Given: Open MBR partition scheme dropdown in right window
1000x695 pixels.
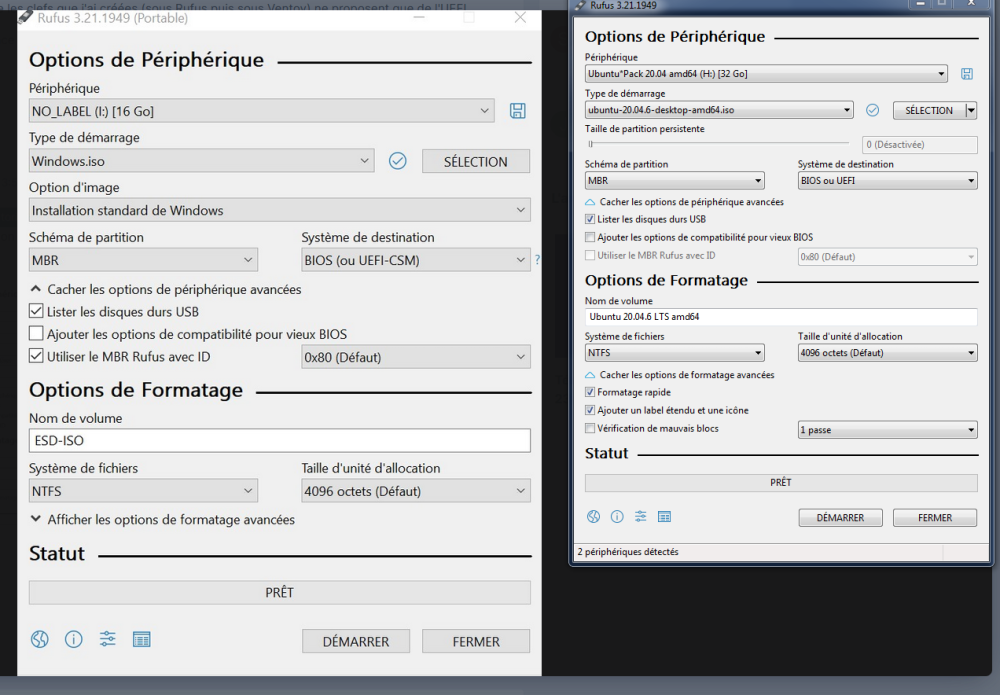Looking at the screenshot, I should (674, 181).
